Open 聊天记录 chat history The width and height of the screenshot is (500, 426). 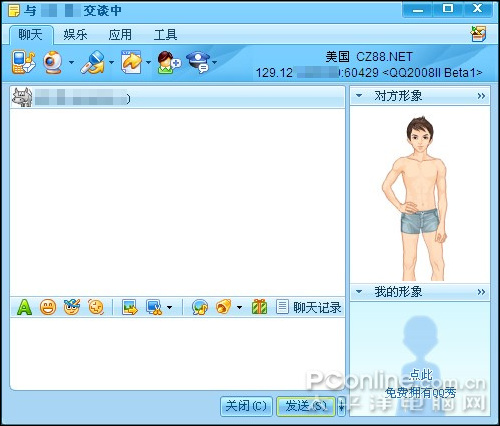(309, 307)
